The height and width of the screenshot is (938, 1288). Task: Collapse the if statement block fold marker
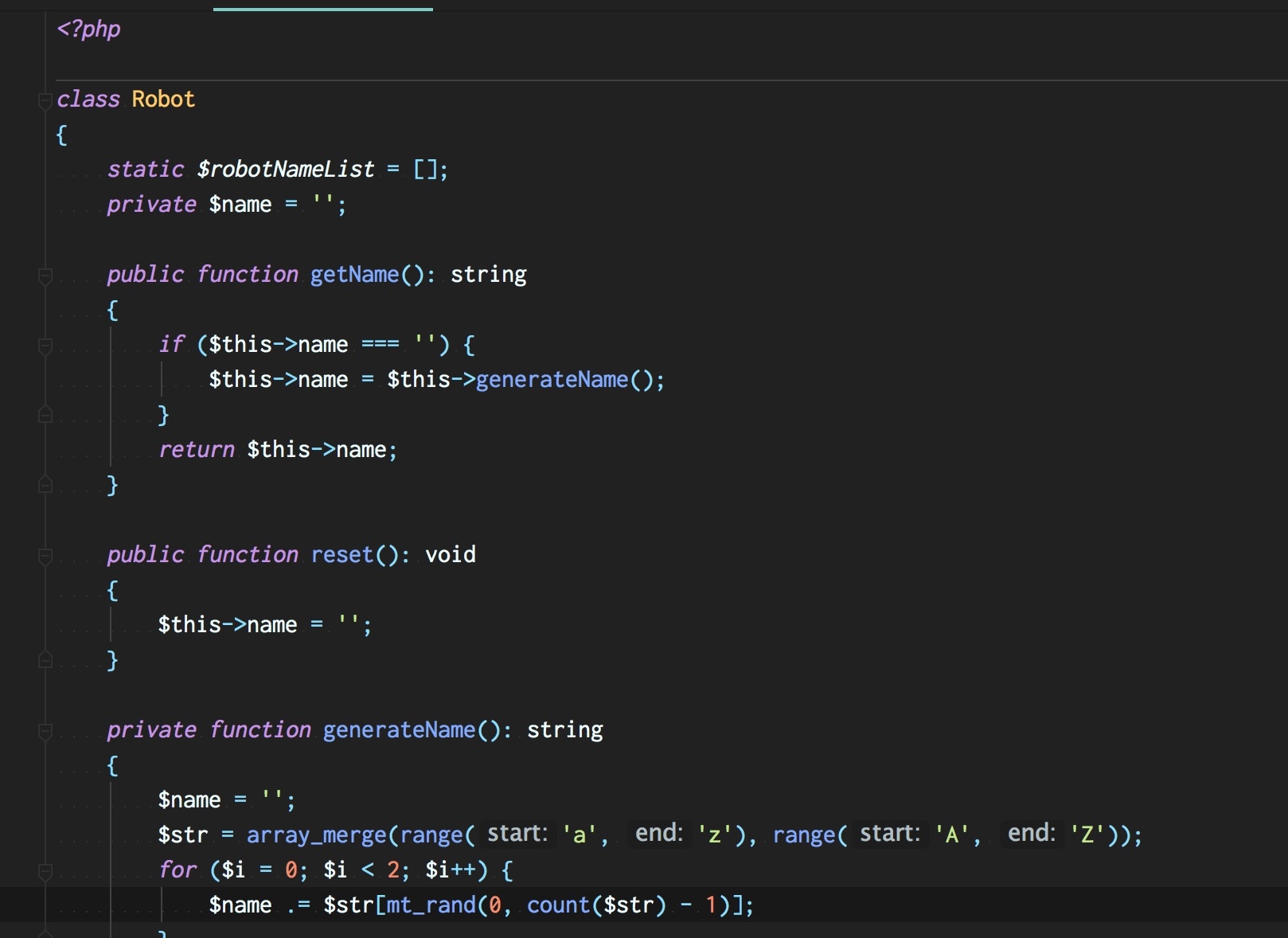coord(45,346)
